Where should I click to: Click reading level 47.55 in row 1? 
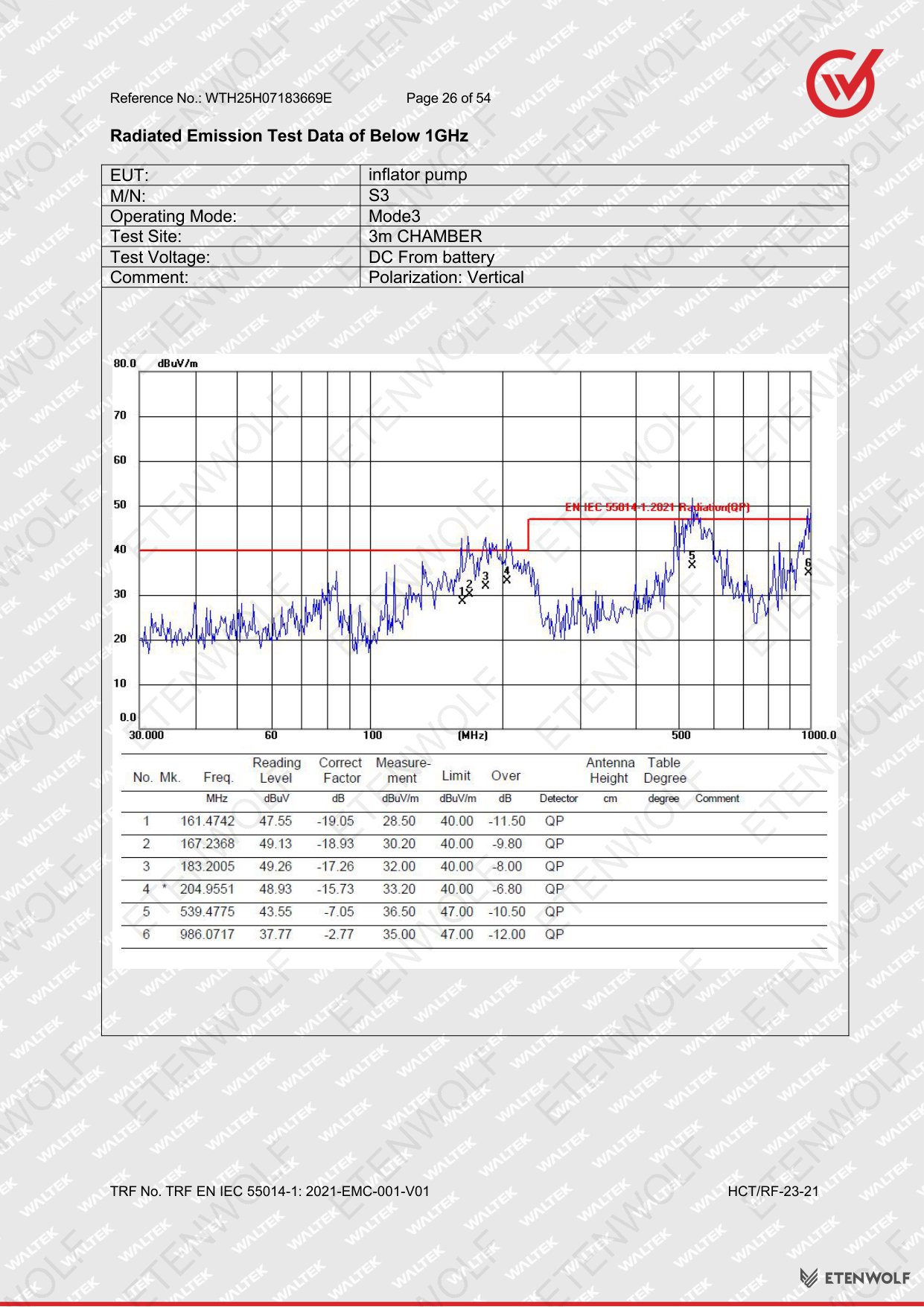coord(275,821)
